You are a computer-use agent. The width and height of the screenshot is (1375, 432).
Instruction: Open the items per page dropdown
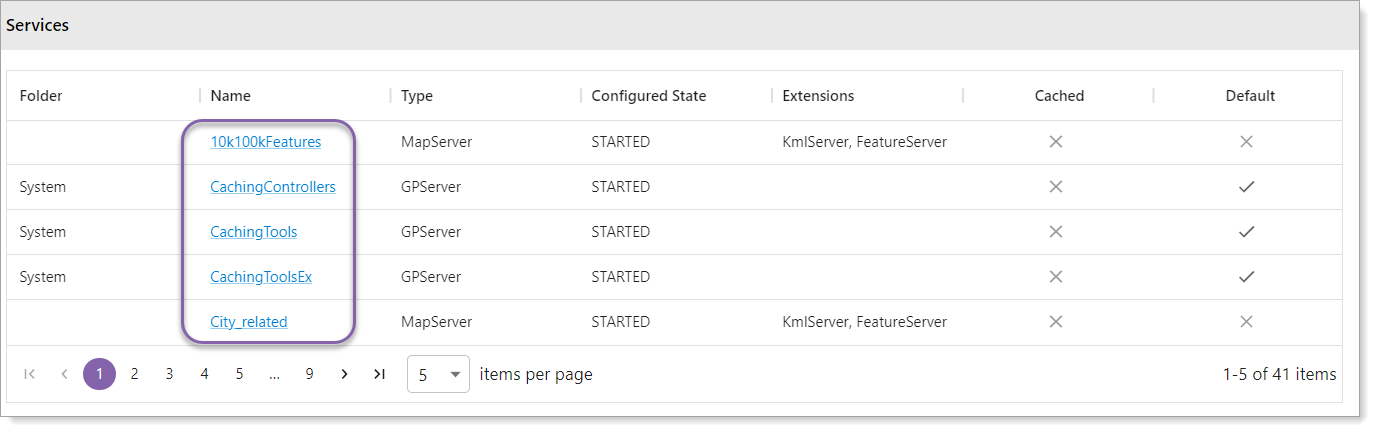[x=438, y=375]
